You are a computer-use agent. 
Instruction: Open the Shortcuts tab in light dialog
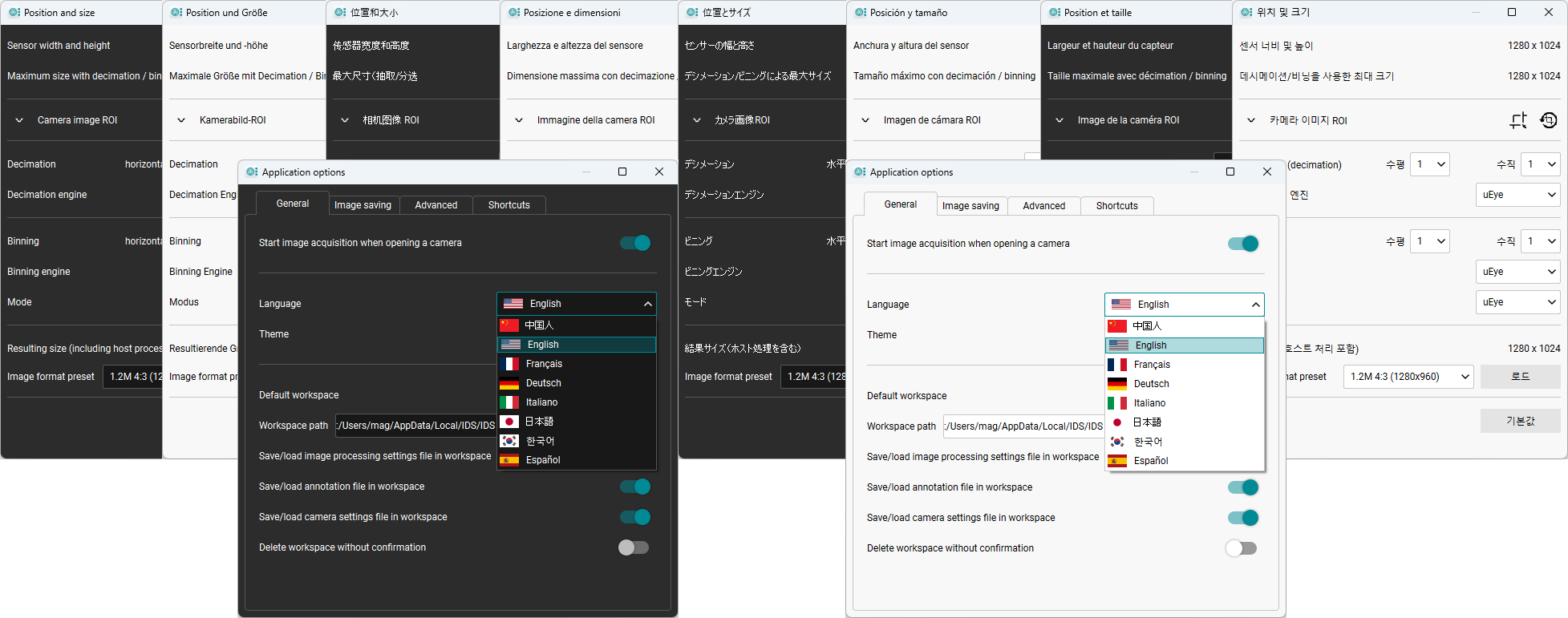1117,206
